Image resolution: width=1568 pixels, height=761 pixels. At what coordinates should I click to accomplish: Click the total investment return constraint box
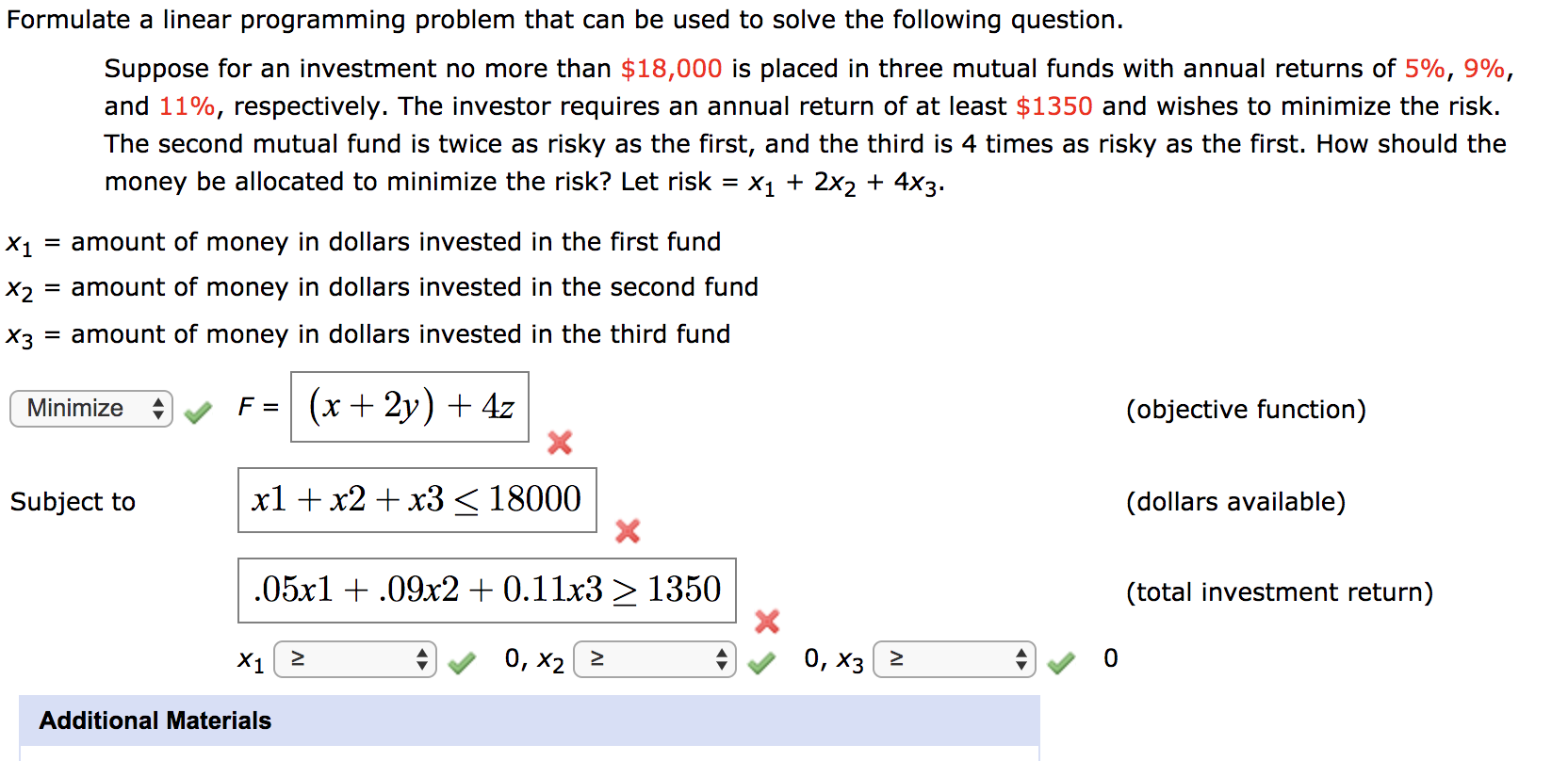pyautogui.click(x=485, y=591)
